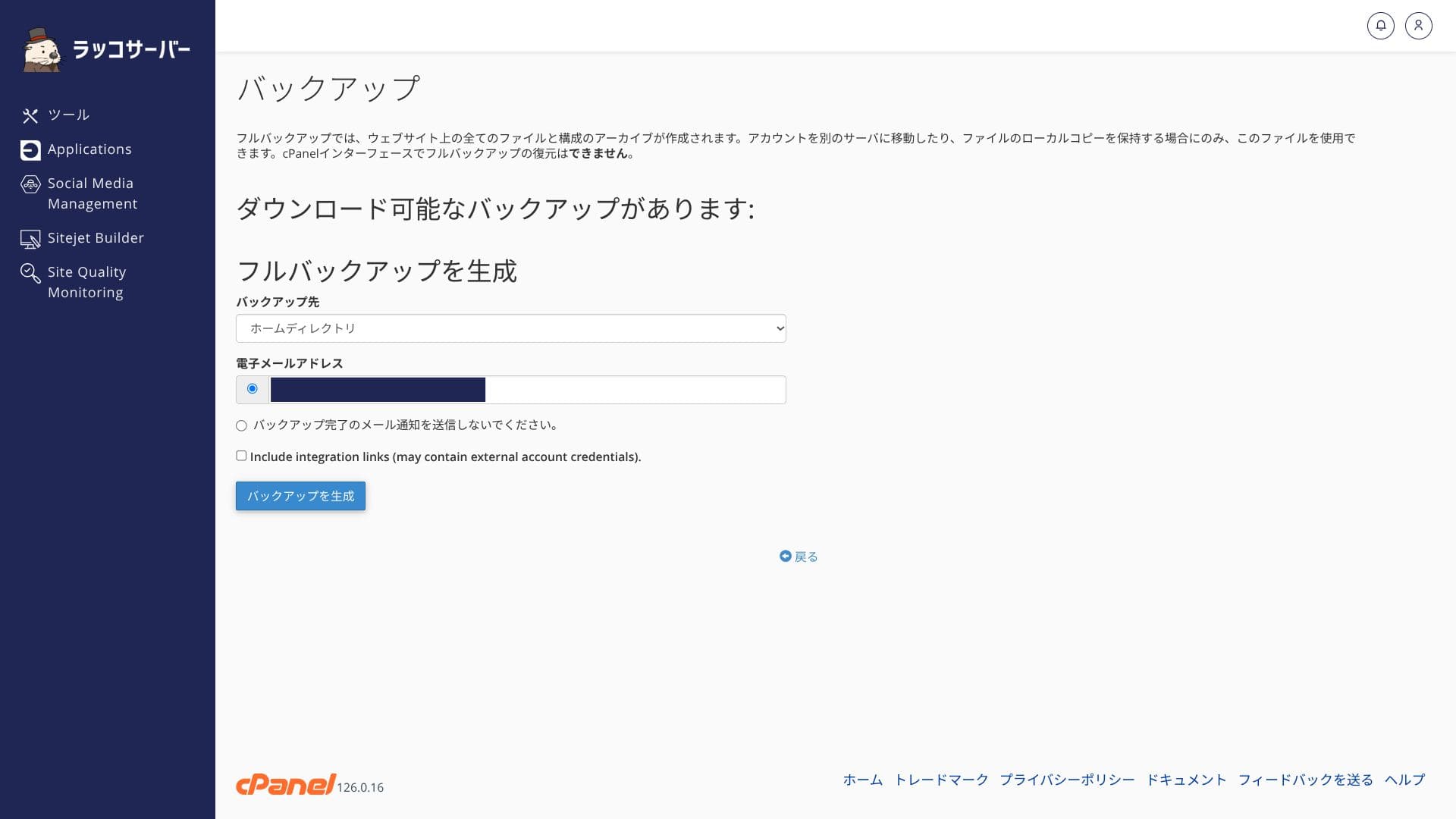The image size is (1456, 819).
Task: Click the Site Quality Monitoring magnifier icon
Action: 30,273
